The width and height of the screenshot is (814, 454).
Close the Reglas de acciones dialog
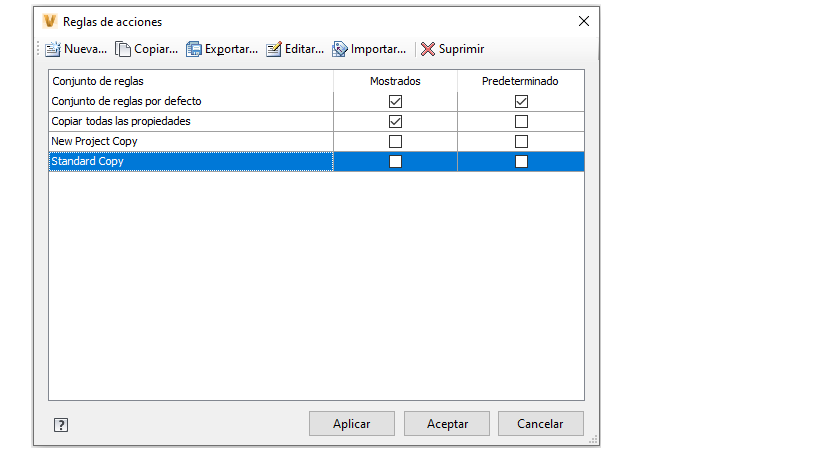pyautogui.click(x=583, y=21)
